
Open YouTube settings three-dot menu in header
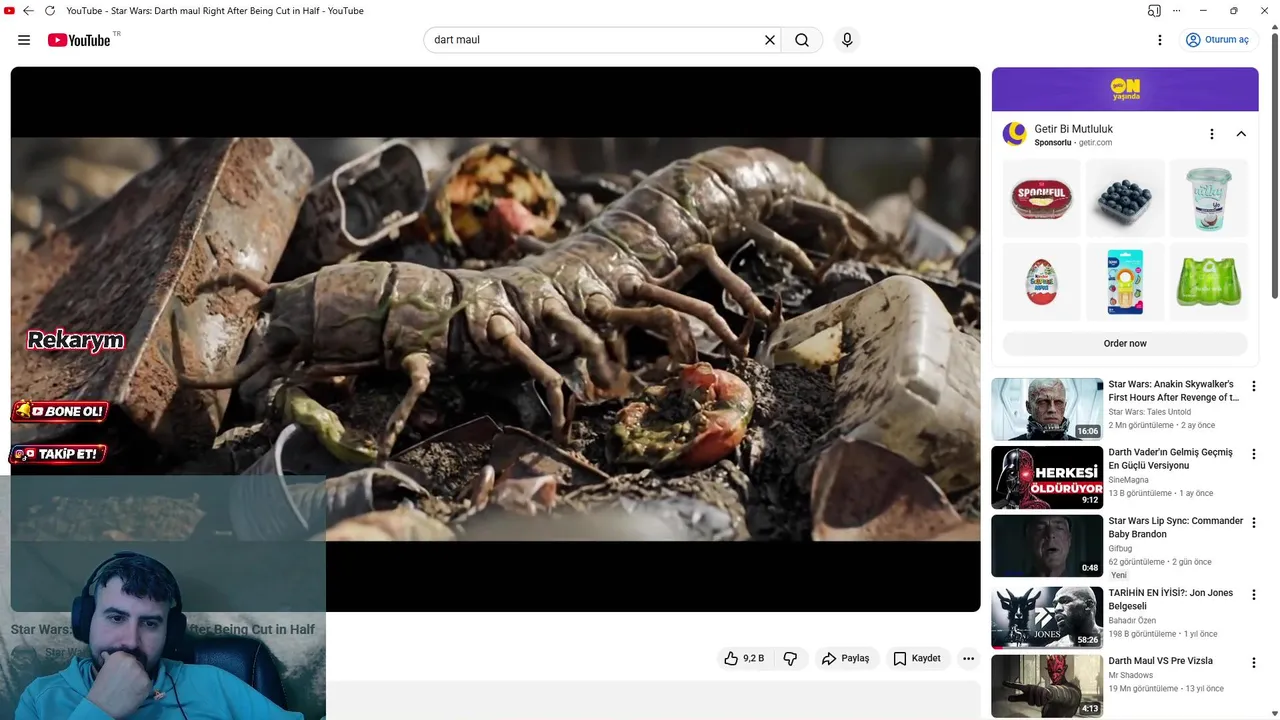[1160, 40]
